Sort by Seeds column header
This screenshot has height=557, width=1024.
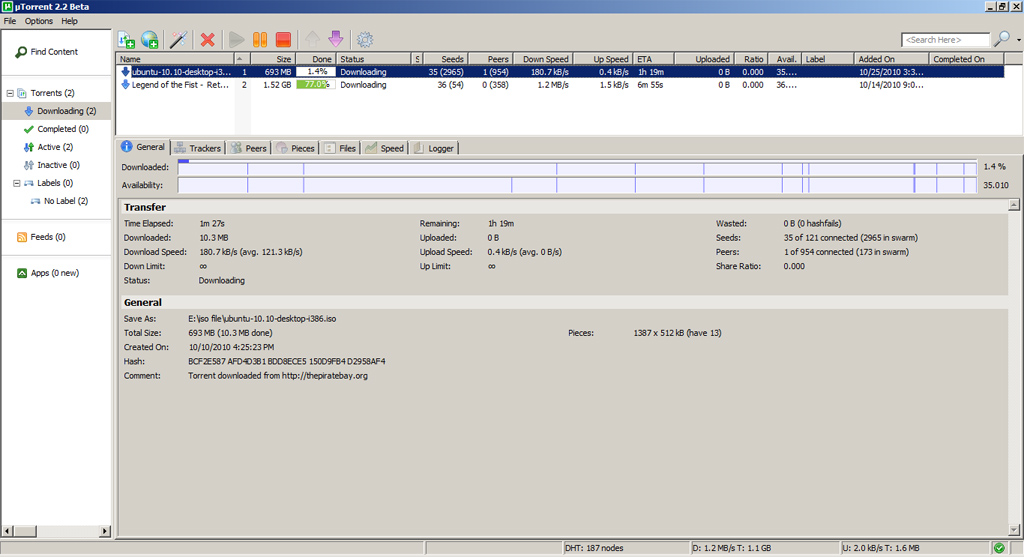coord(444,59)
